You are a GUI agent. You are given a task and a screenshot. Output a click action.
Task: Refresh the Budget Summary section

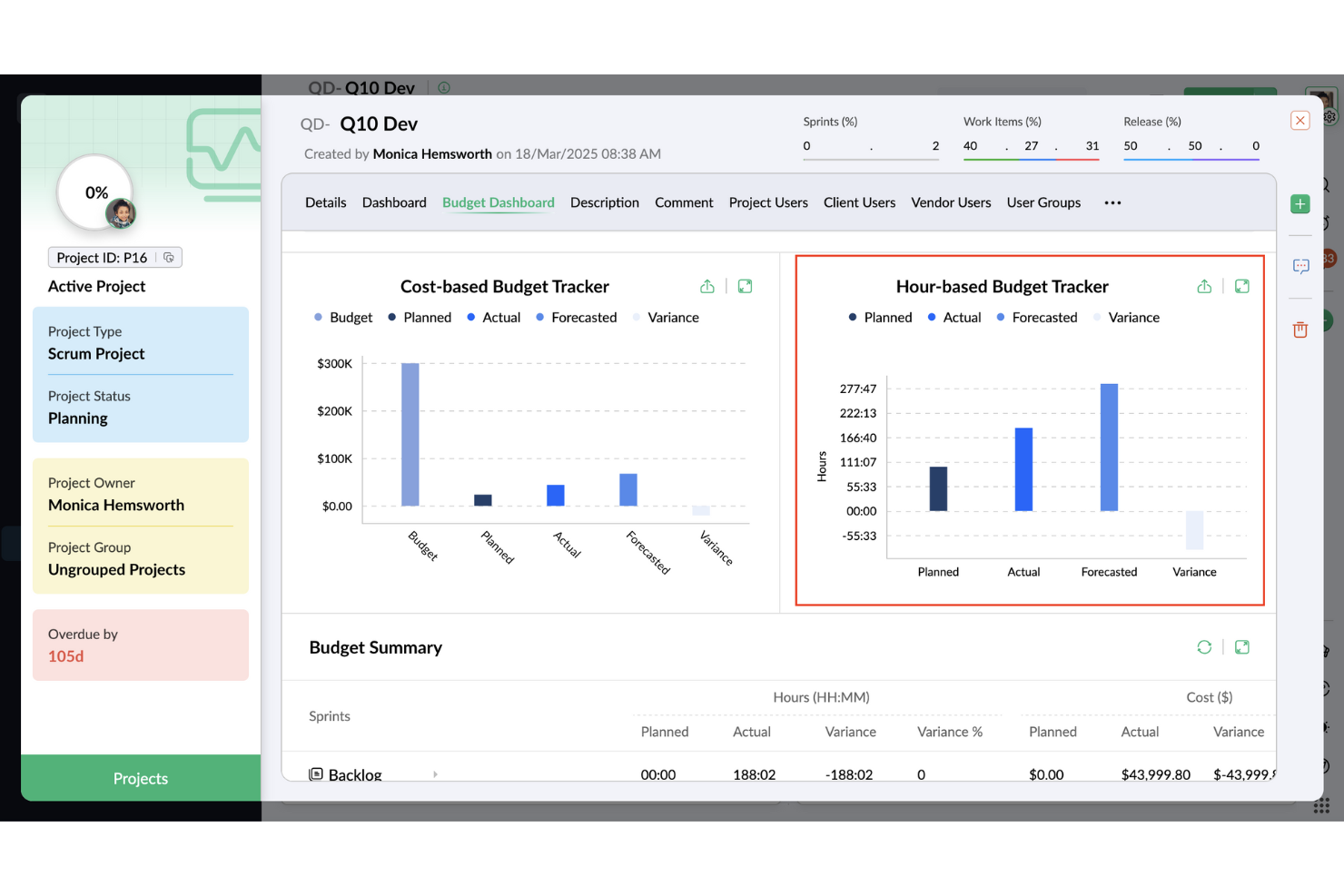(x=1204, y=646)
